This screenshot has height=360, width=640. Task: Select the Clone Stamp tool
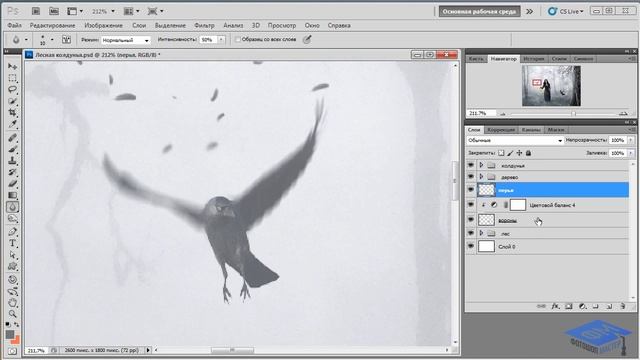(x=13, y=160)
